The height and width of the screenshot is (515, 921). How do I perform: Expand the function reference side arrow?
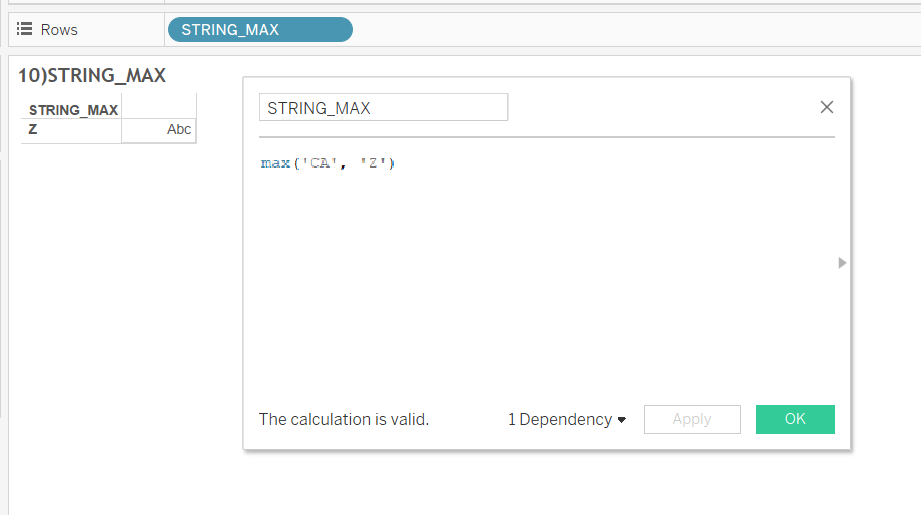pos(842,262)
